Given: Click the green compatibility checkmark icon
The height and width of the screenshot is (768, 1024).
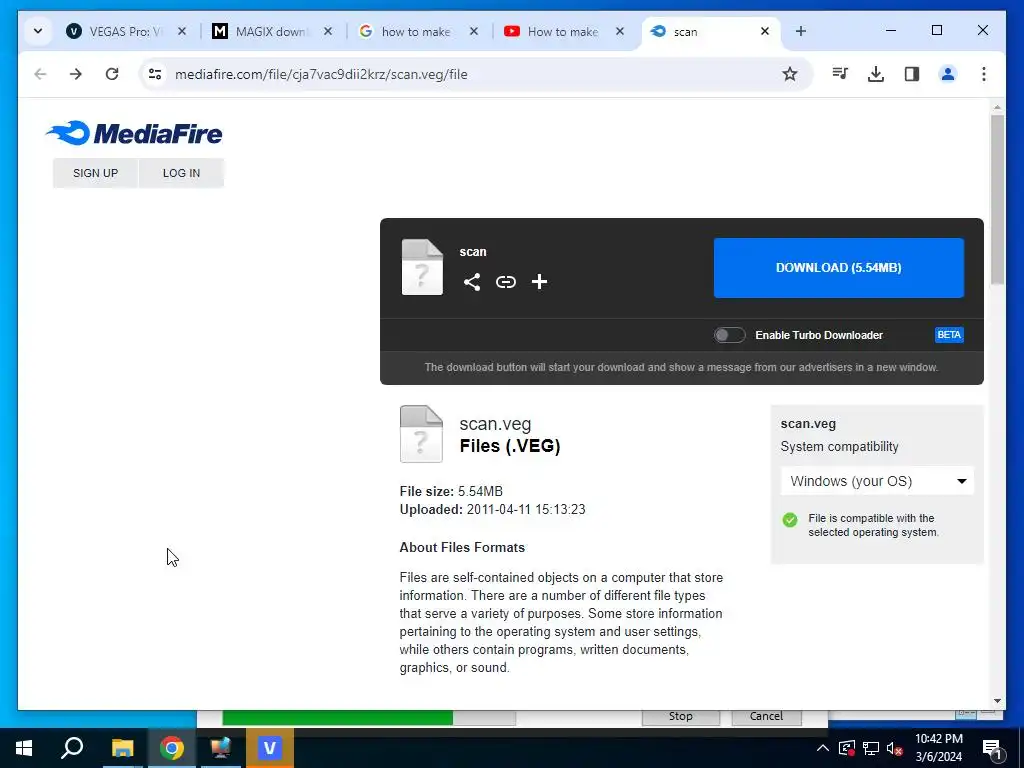Looking at the screenshot, I should coord(790,520).
